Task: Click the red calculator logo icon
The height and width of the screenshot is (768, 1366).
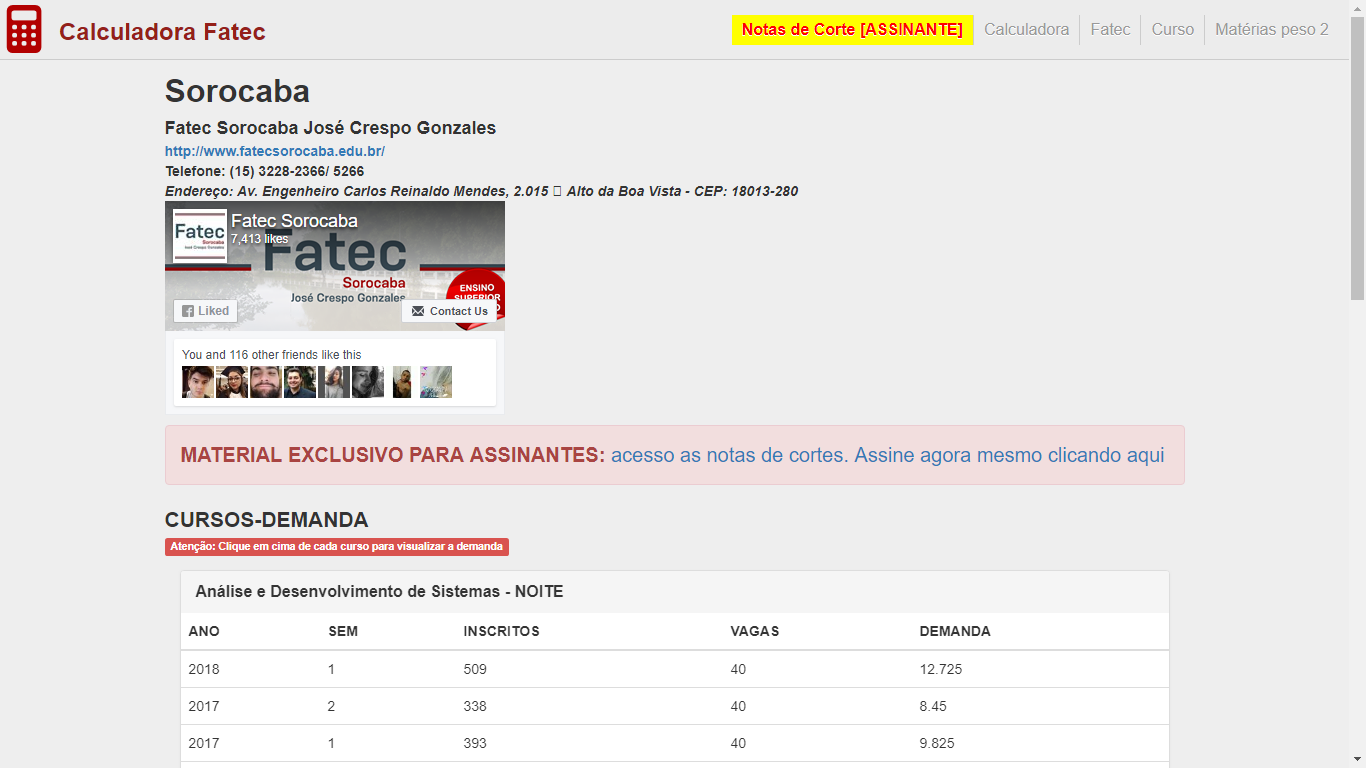Action: point(24,30)
